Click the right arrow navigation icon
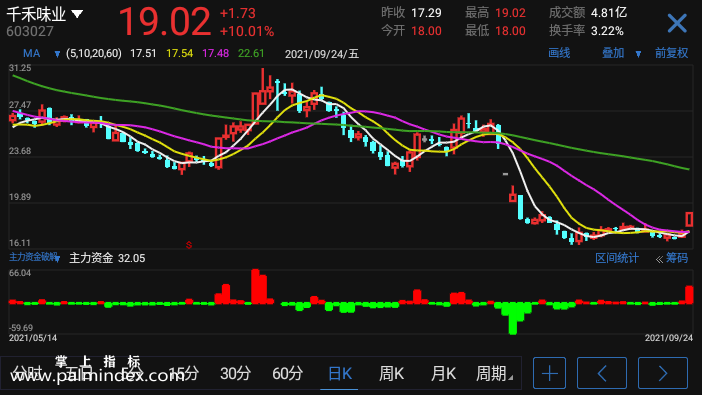The width and height of the screenshot is (702, 395). click(663, 373)
